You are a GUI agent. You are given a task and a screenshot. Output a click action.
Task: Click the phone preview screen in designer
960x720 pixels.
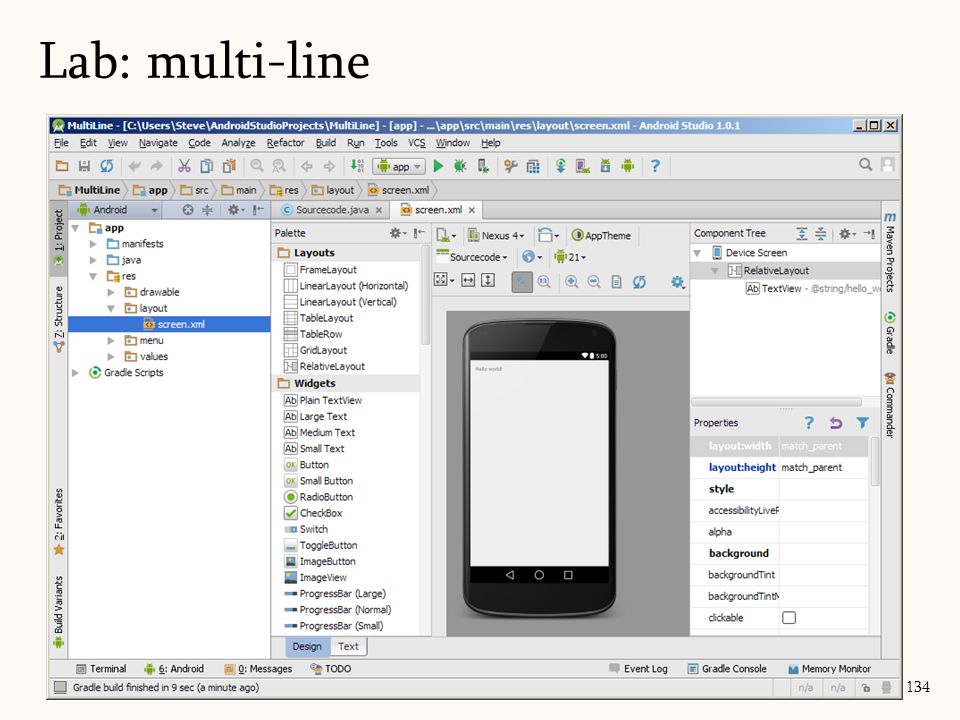(x=539, y=463)
